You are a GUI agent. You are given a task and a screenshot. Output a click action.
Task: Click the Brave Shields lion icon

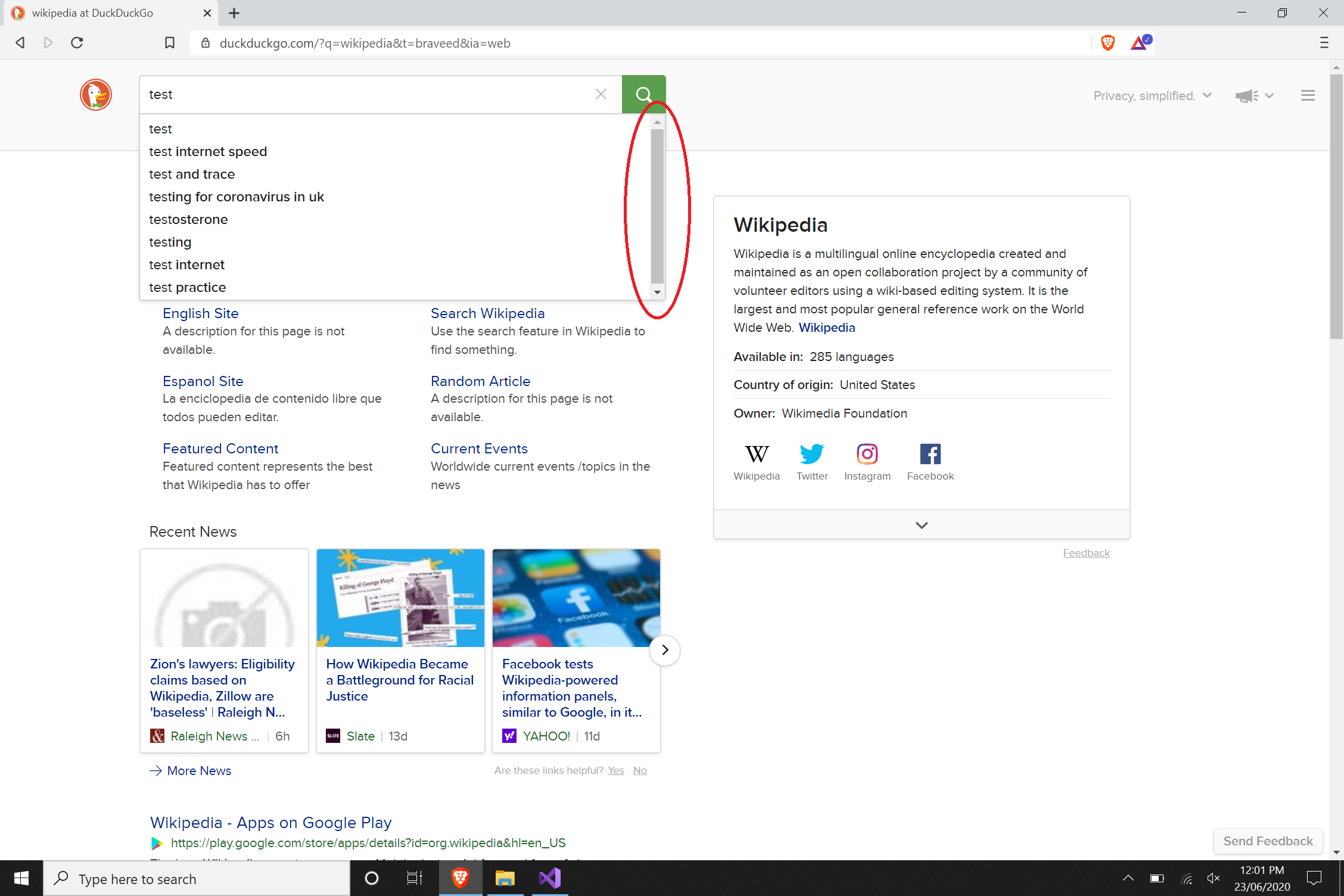(1107, 42)
